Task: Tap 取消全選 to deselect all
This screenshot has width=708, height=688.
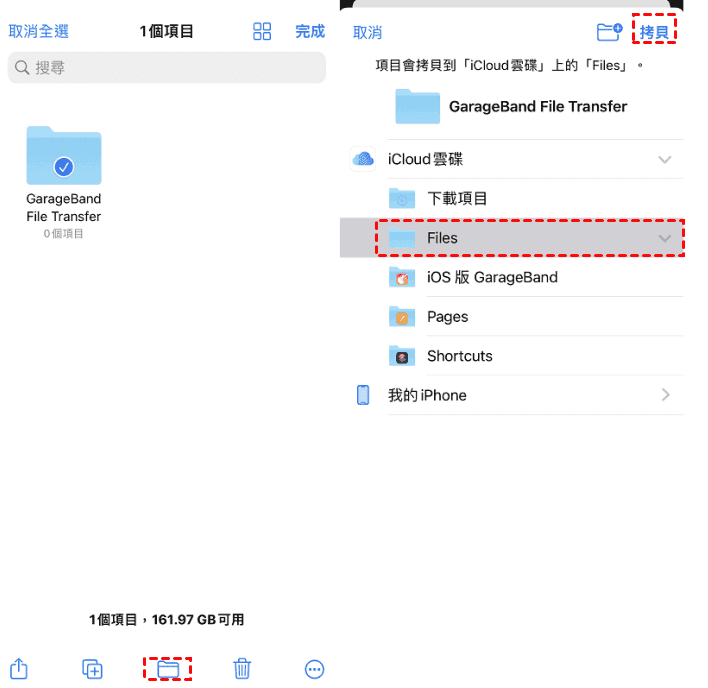Action: (38, 32)
